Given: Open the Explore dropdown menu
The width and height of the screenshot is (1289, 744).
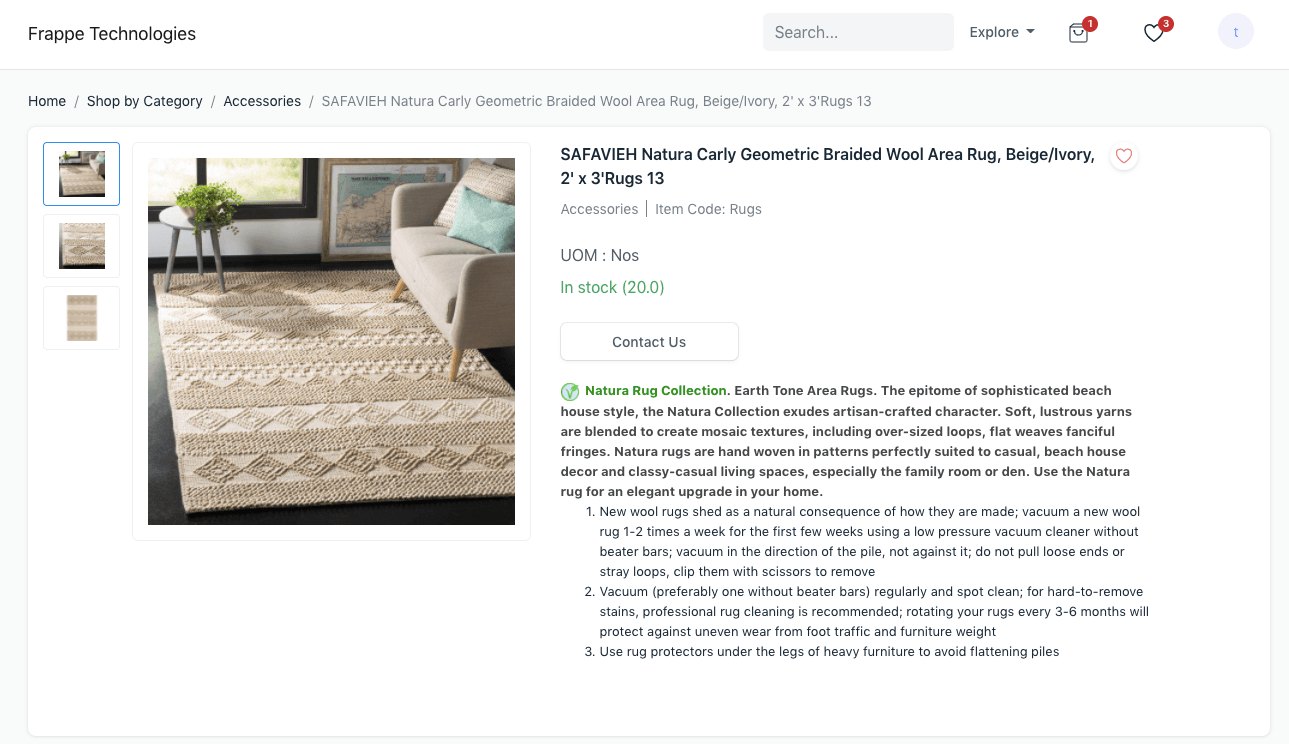Looking at the screenshot, I should [x=1001, y=32].
